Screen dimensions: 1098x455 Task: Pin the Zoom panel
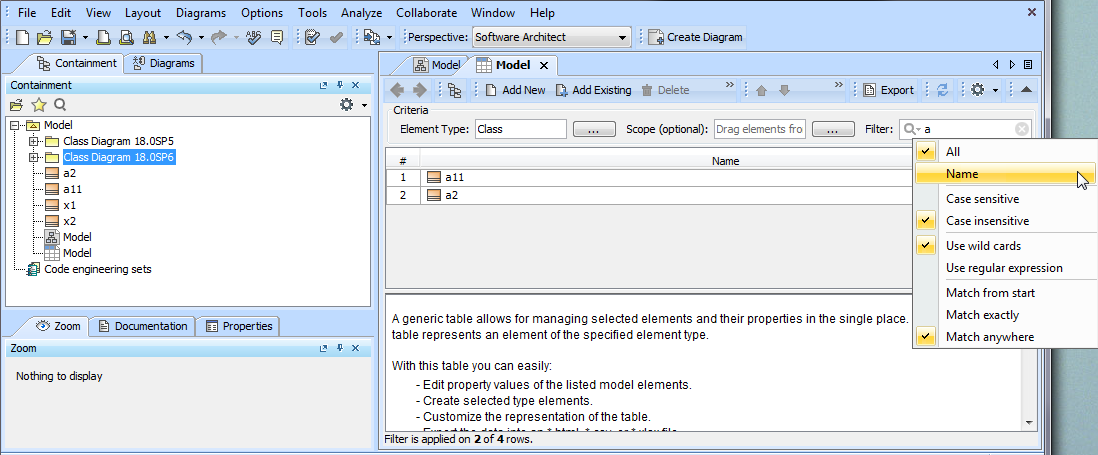340,349
